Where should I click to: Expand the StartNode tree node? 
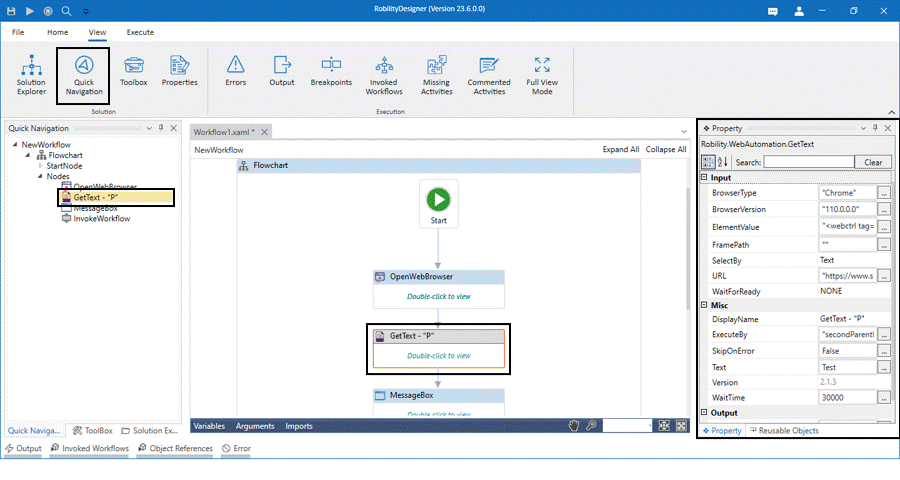tap(40, 165)
